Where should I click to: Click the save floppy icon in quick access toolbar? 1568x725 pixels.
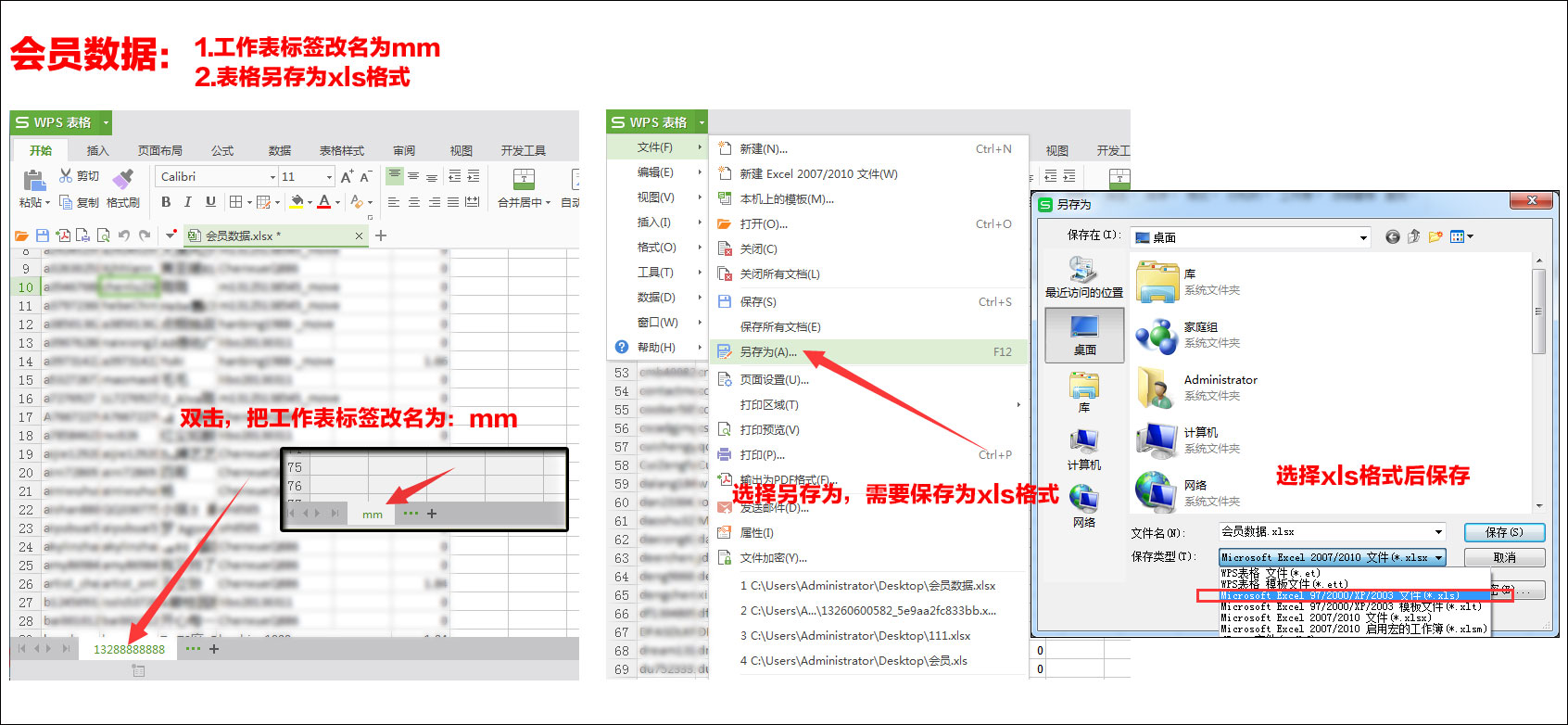click(x=43, y=235)
